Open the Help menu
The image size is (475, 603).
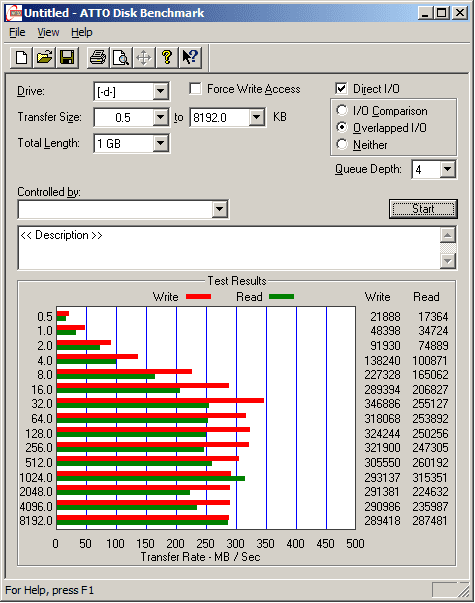point(82,33)
